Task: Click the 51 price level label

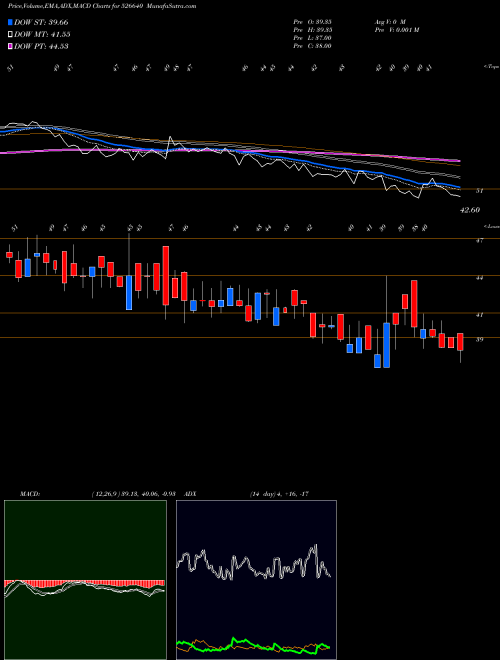Action: click(x=479, y=191)
